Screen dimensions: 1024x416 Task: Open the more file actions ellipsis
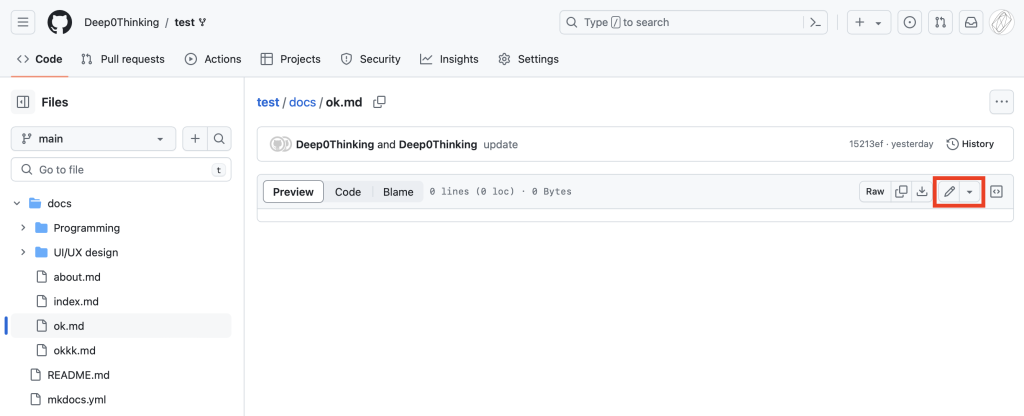(1001, 102)
